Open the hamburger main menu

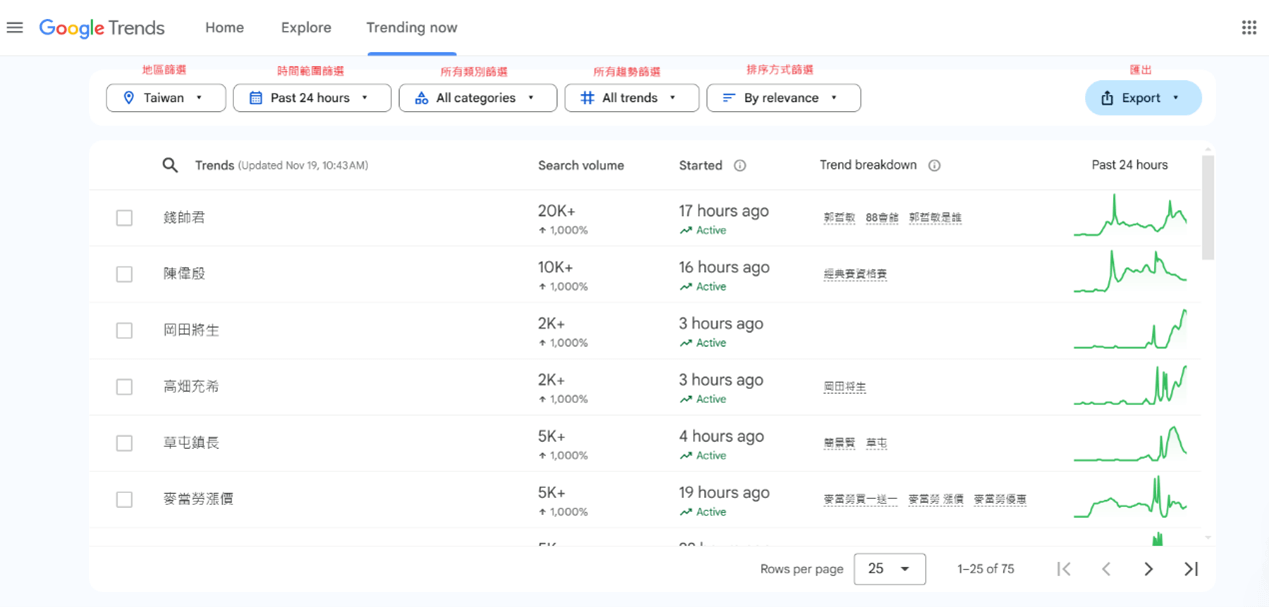point(15,28)
